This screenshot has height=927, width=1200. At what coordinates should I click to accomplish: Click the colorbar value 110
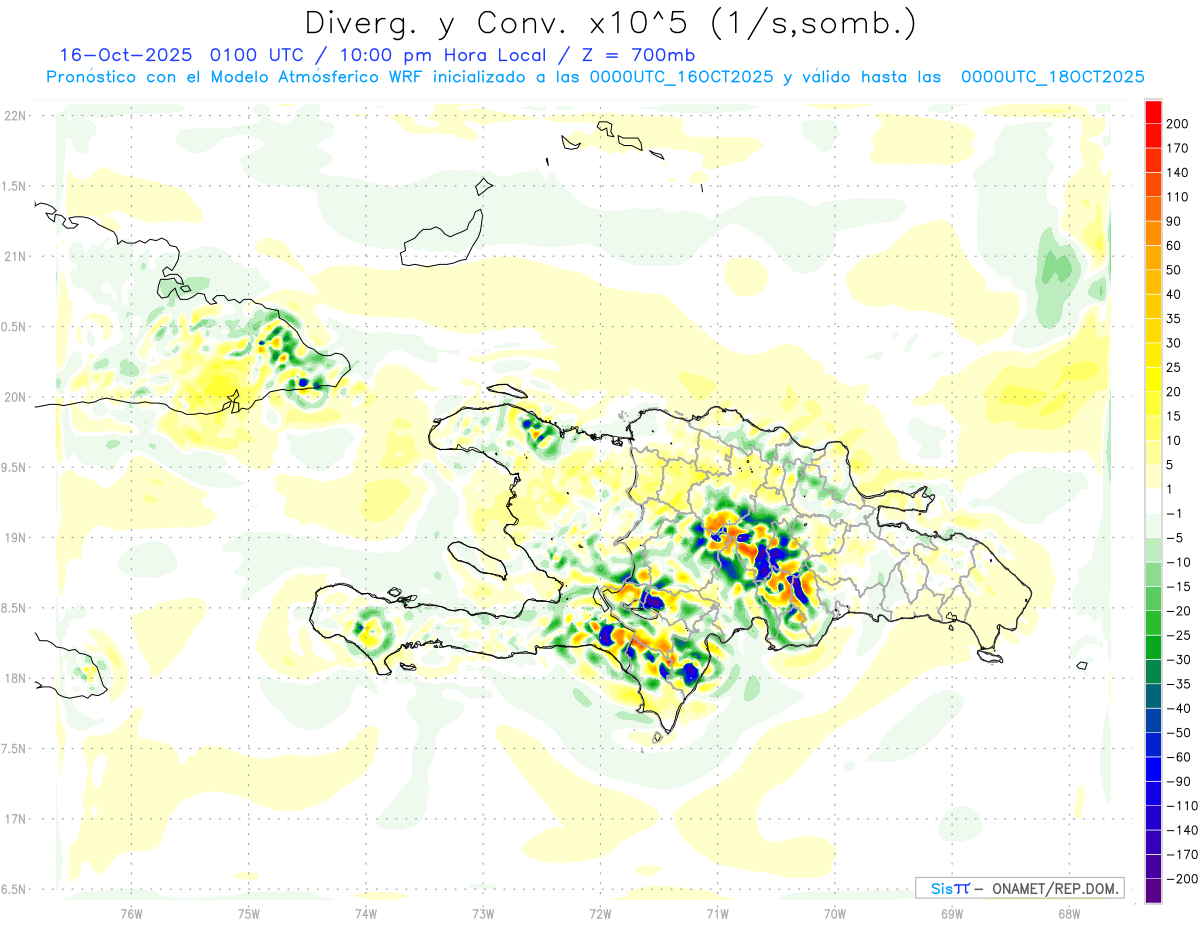(1177, 197)
